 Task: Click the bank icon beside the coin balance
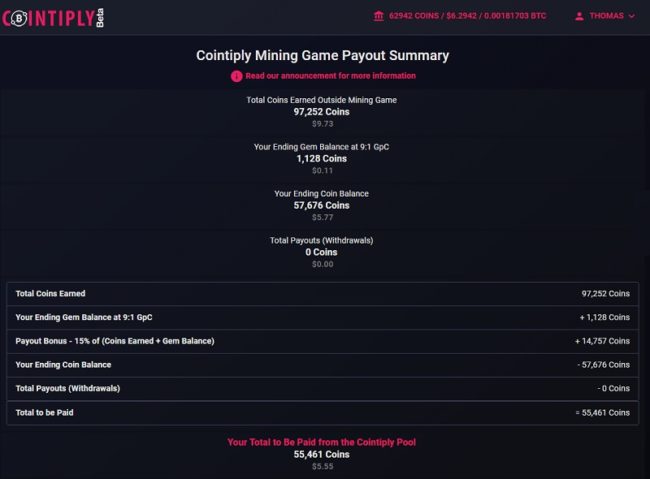point(378,16)
